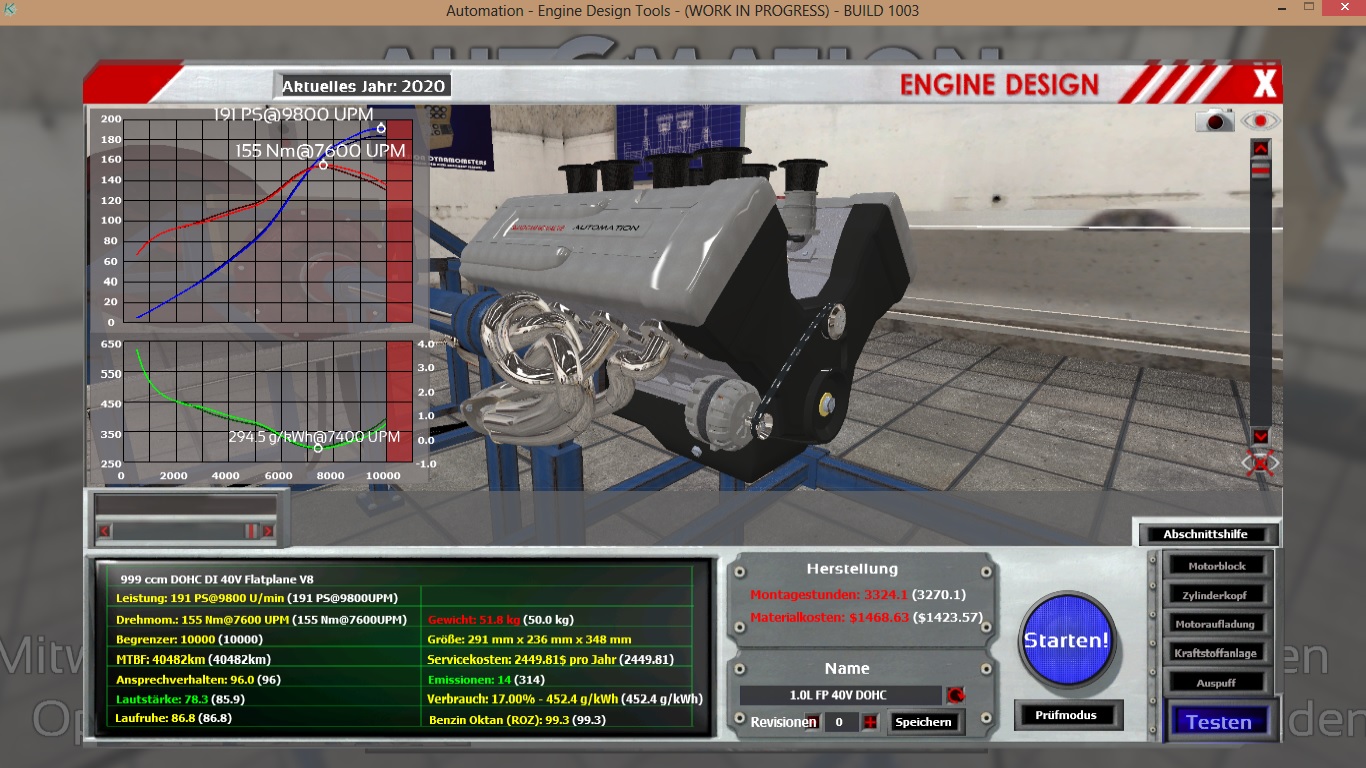Click the revision number field
The image size is (1366, 768).
[x=841, y=722]
